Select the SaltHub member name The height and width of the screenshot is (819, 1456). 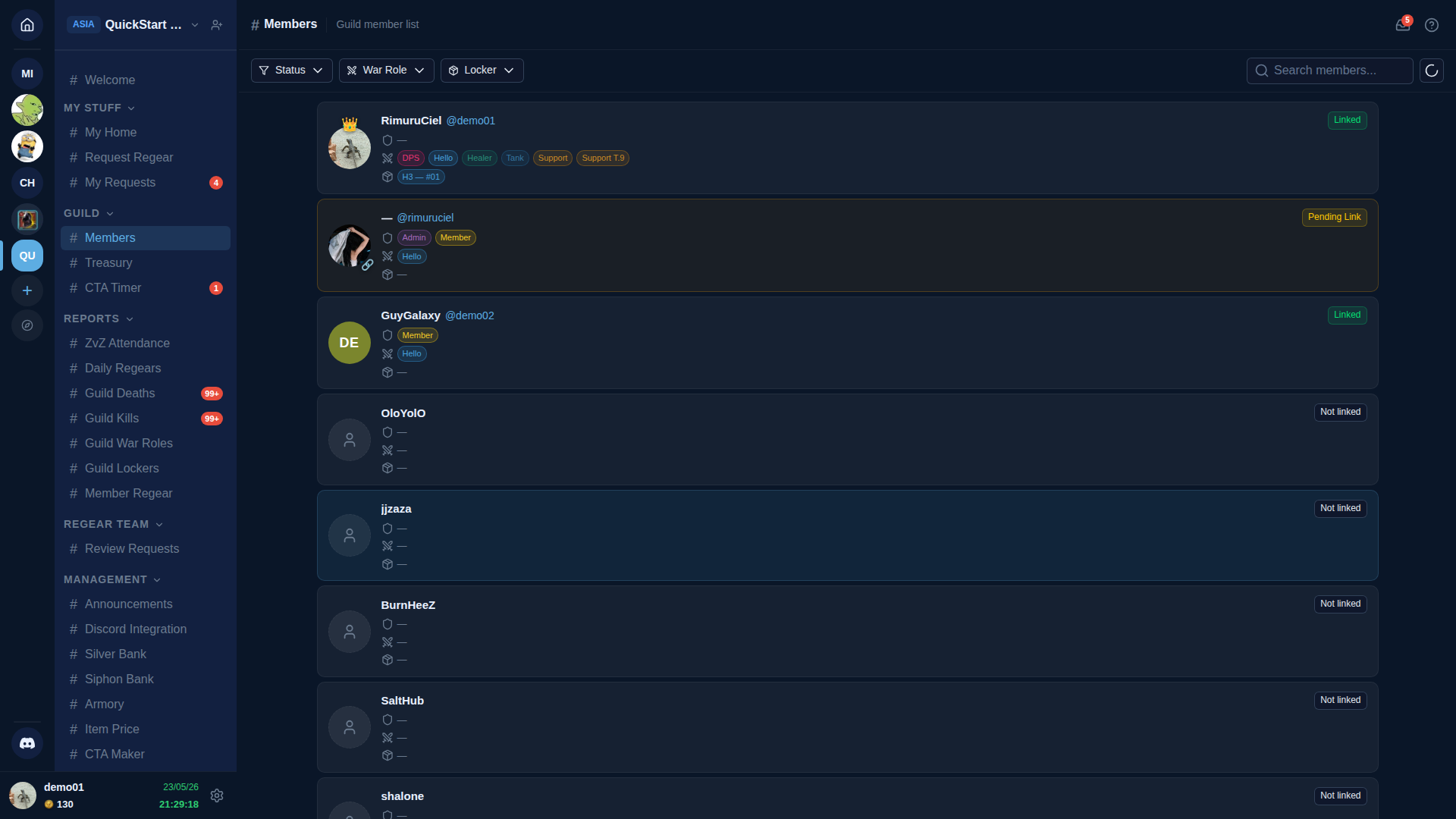pyautogui.click(x=402, y=701)
